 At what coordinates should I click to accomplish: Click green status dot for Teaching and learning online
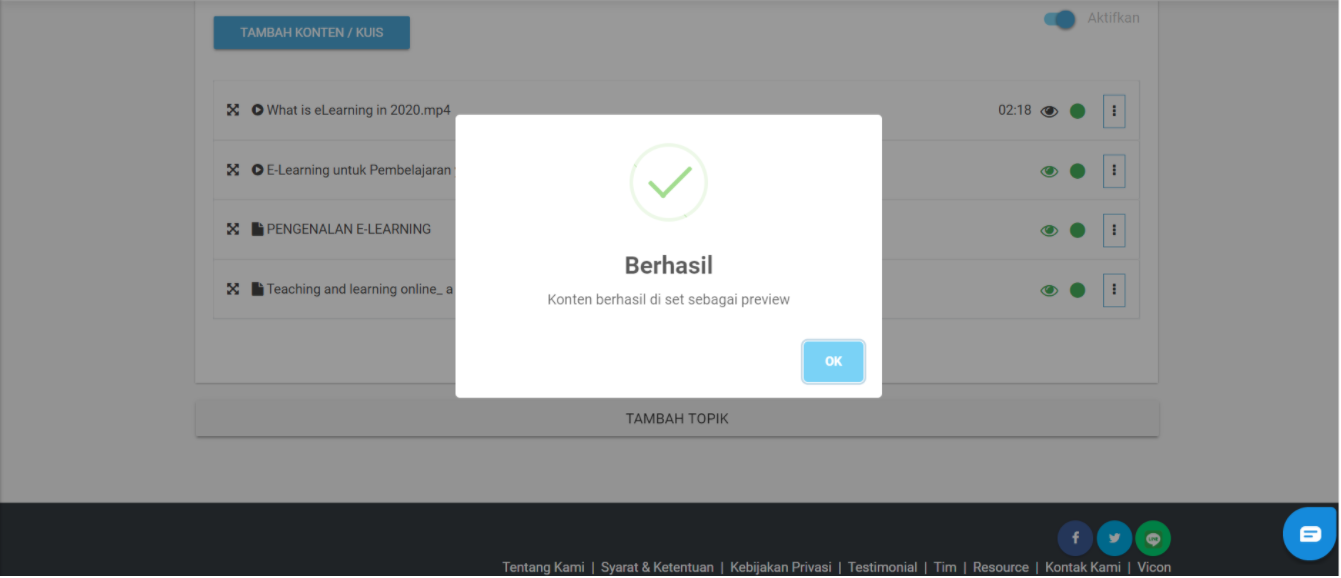(x=1077, y=290)
